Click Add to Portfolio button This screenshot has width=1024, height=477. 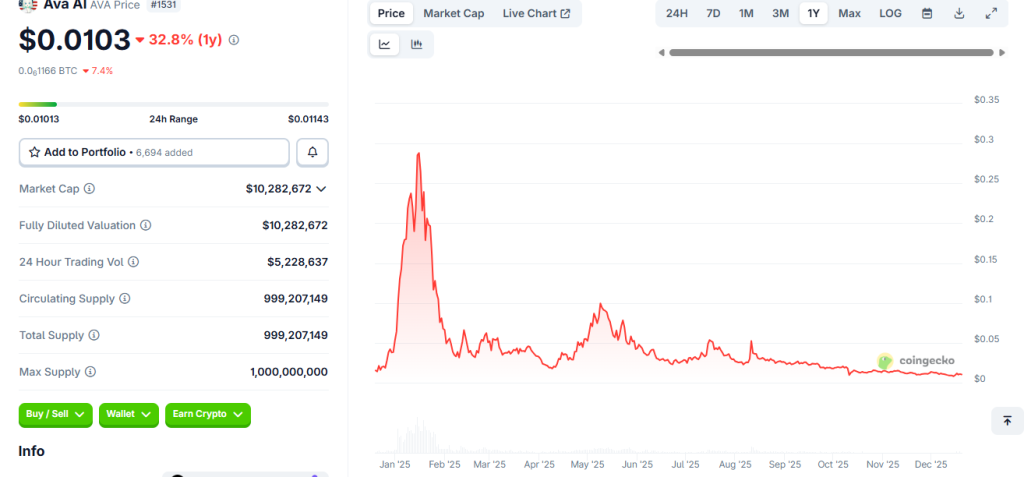point(154,152)
